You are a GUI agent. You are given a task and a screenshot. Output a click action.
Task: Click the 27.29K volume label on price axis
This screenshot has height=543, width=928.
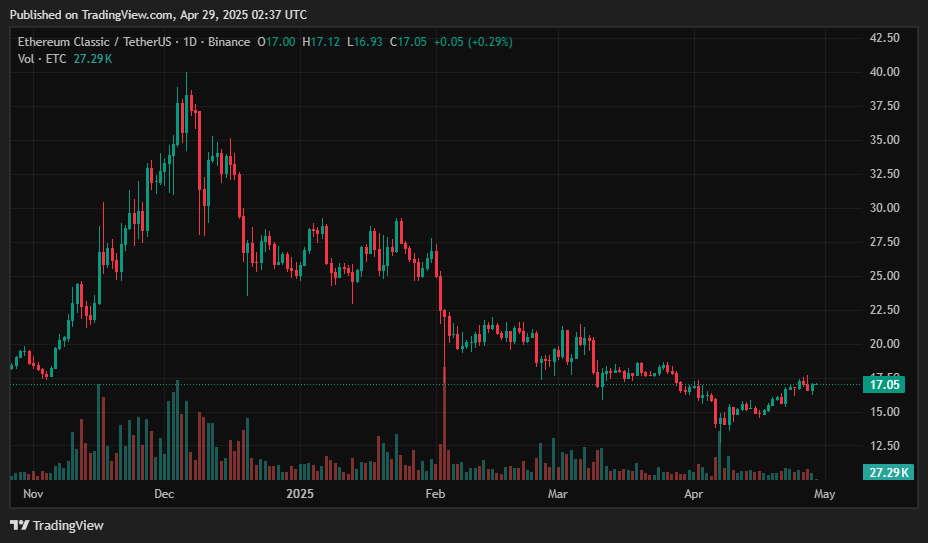click(x=886, y=472)
